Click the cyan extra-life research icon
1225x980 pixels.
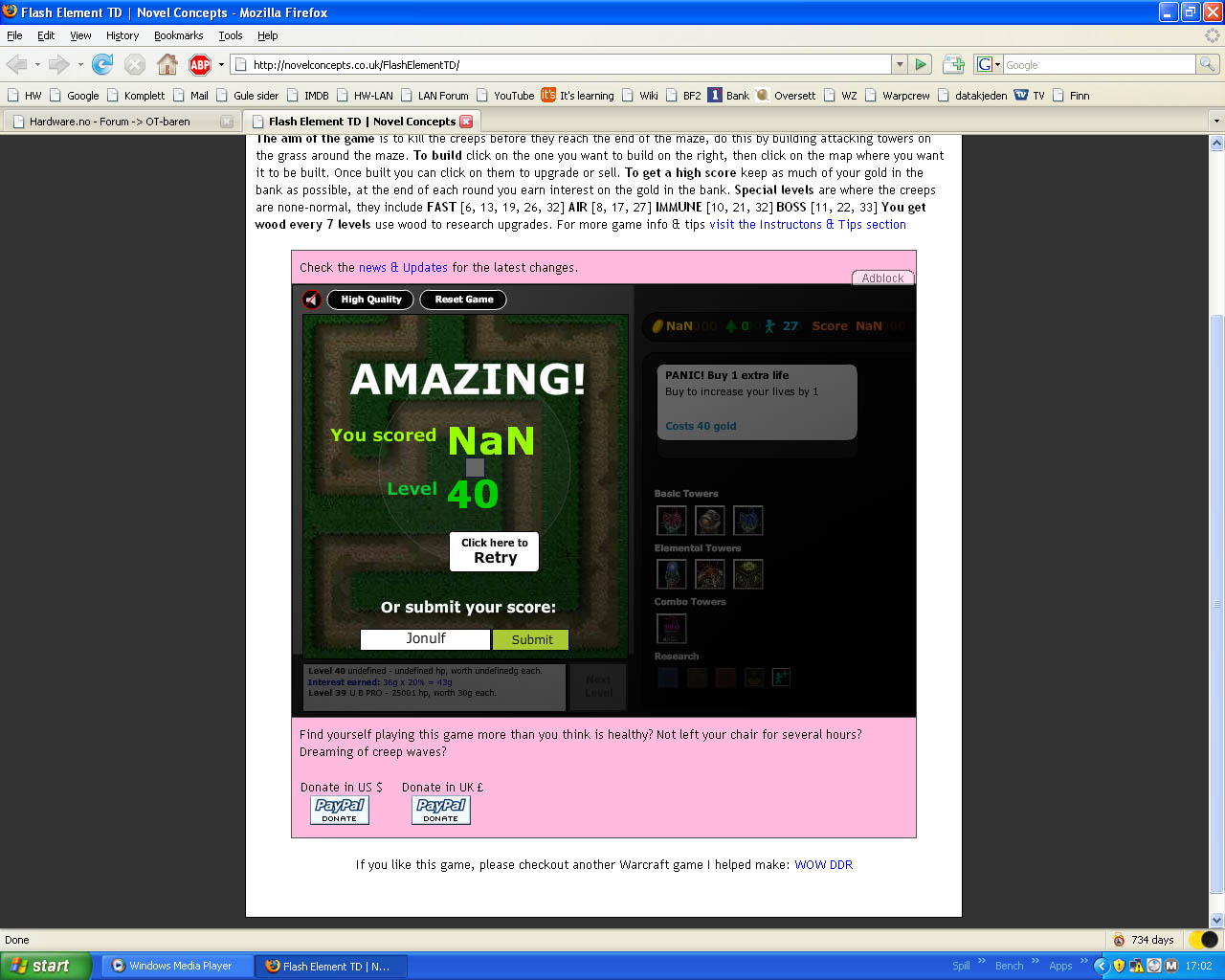tap(781, 678)
